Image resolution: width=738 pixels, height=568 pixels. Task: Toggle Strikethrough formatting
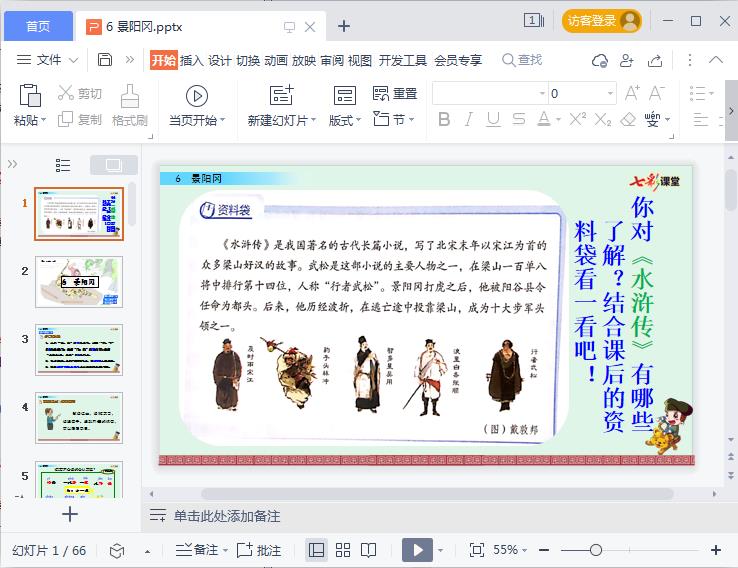pyautogui.click(x=519, y=120)
